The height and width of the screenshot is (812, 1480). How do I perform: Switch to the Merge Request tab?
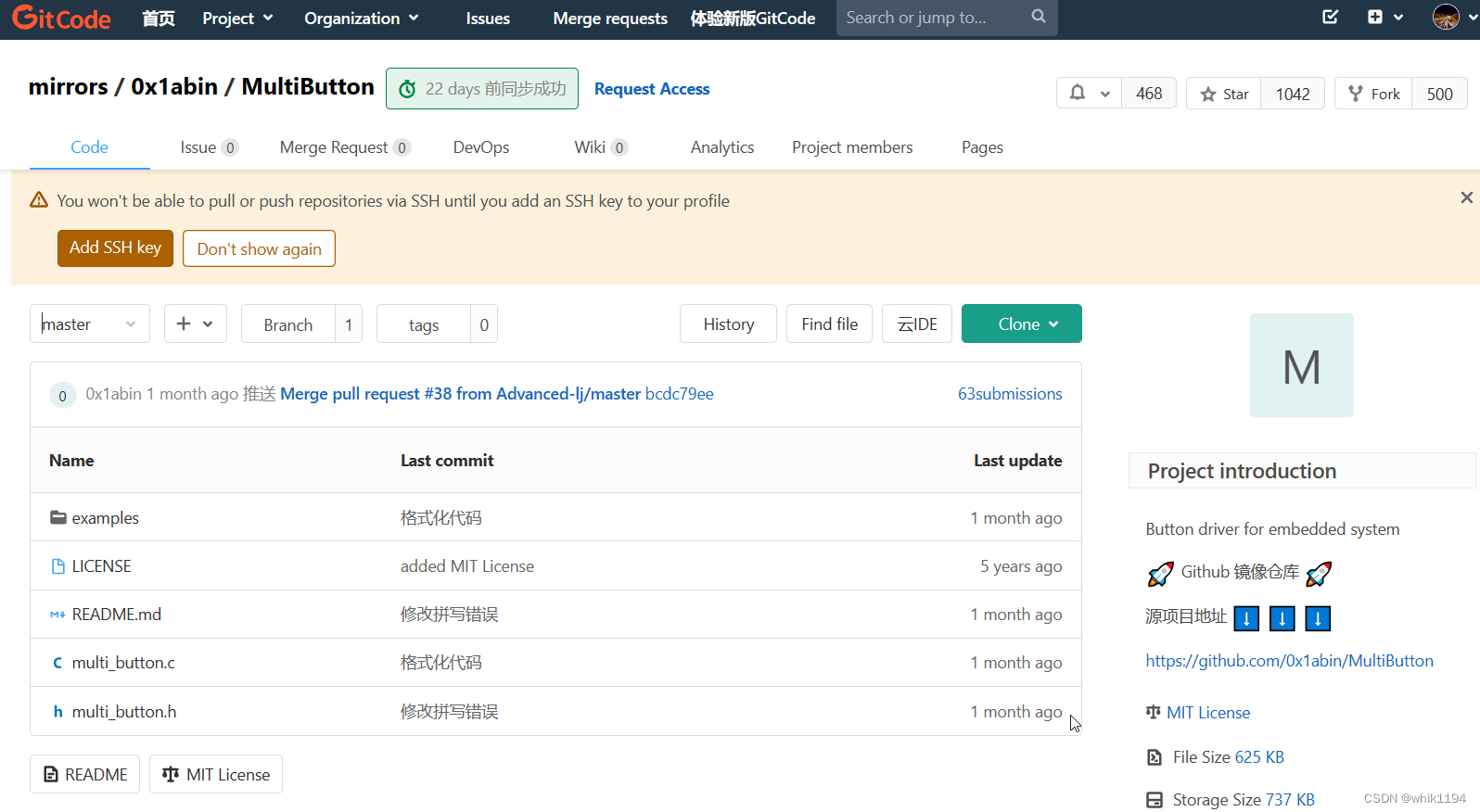(x=345, y=147)
